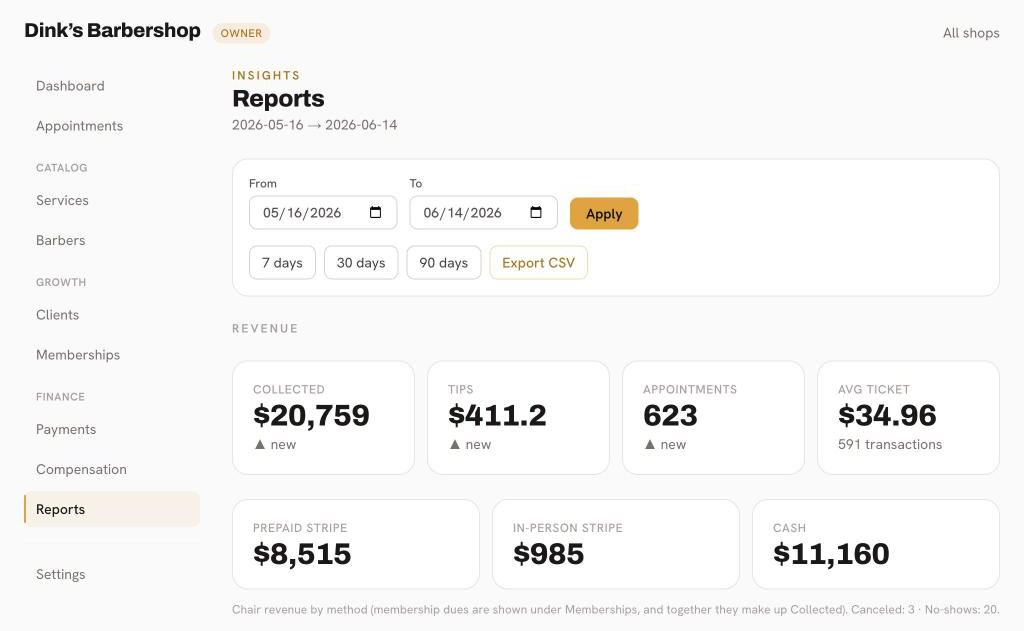Open Clients under Growth
The height and width of the screenshot is (631, 1024).
click(x=57, y=314)
